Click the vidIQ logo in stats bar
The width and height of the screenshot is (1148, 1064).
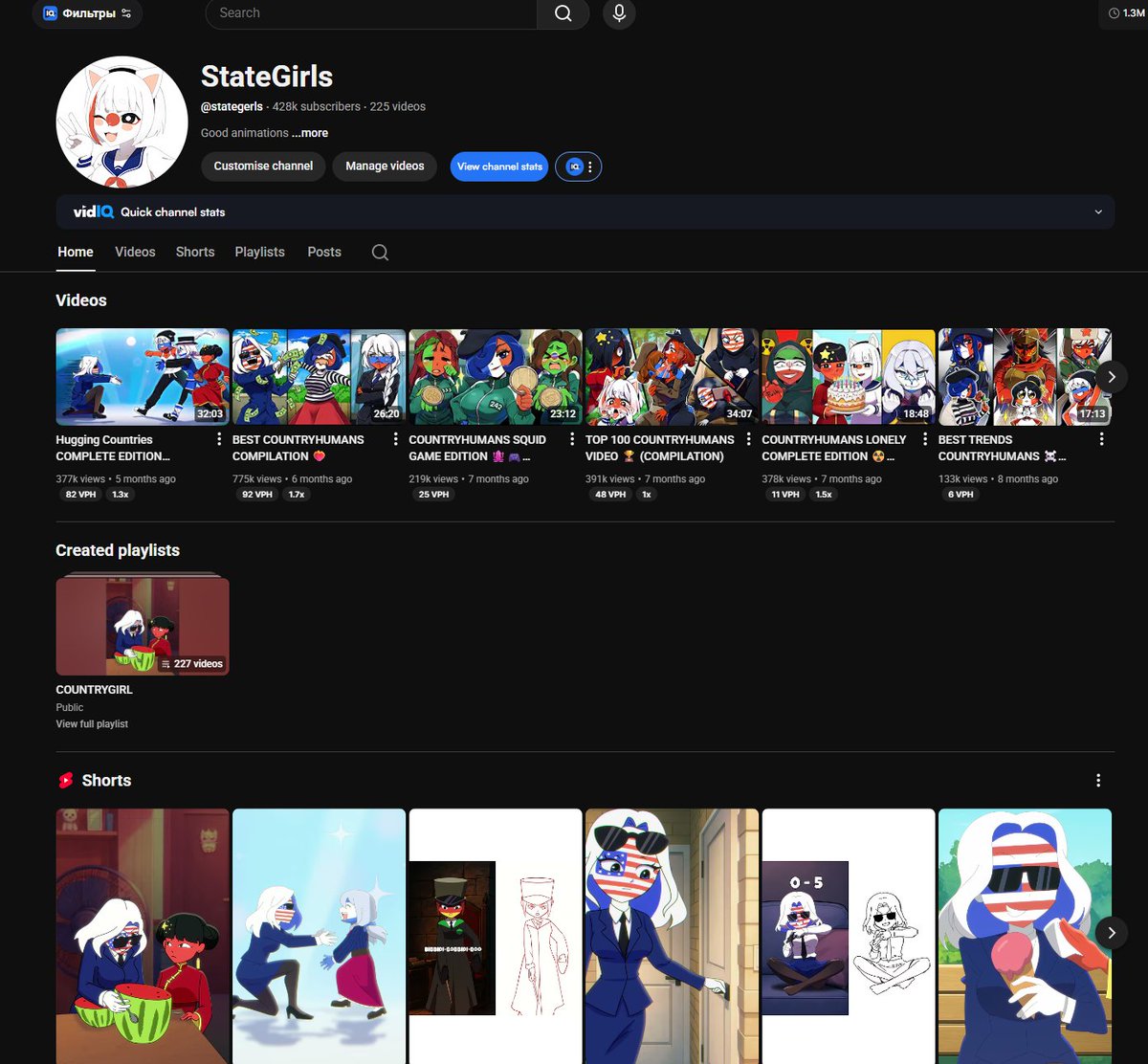[x=94, y=212]
